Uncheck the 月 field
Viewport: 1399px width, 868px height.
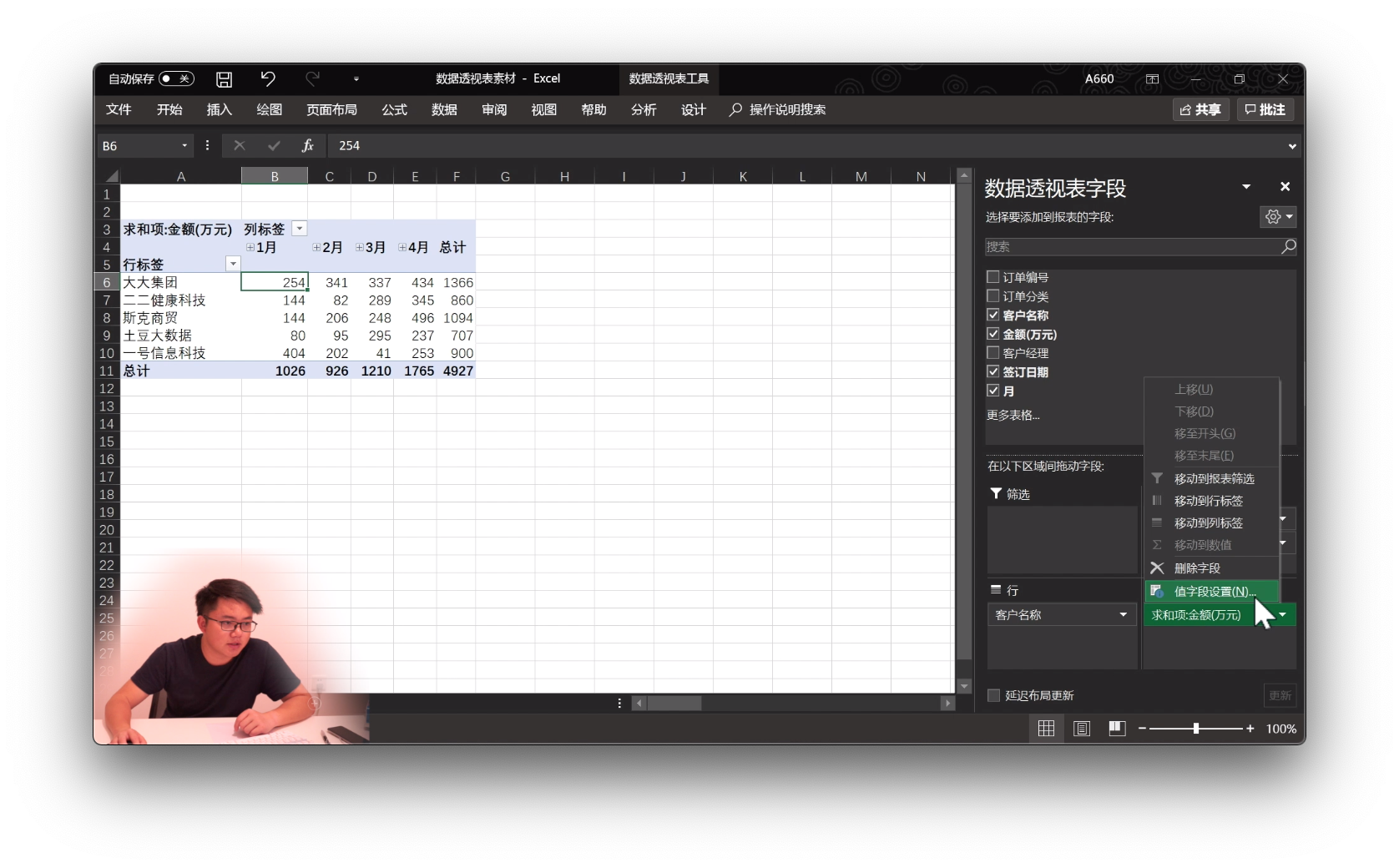click(993, 391)
